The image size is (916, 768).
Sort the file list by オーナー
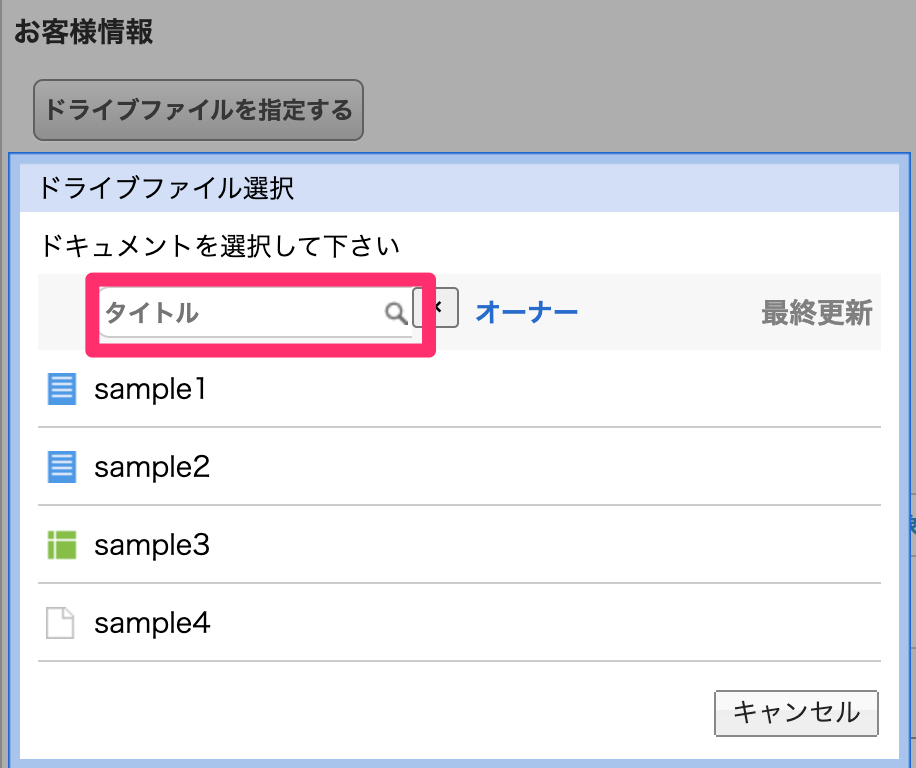point(526,313)
